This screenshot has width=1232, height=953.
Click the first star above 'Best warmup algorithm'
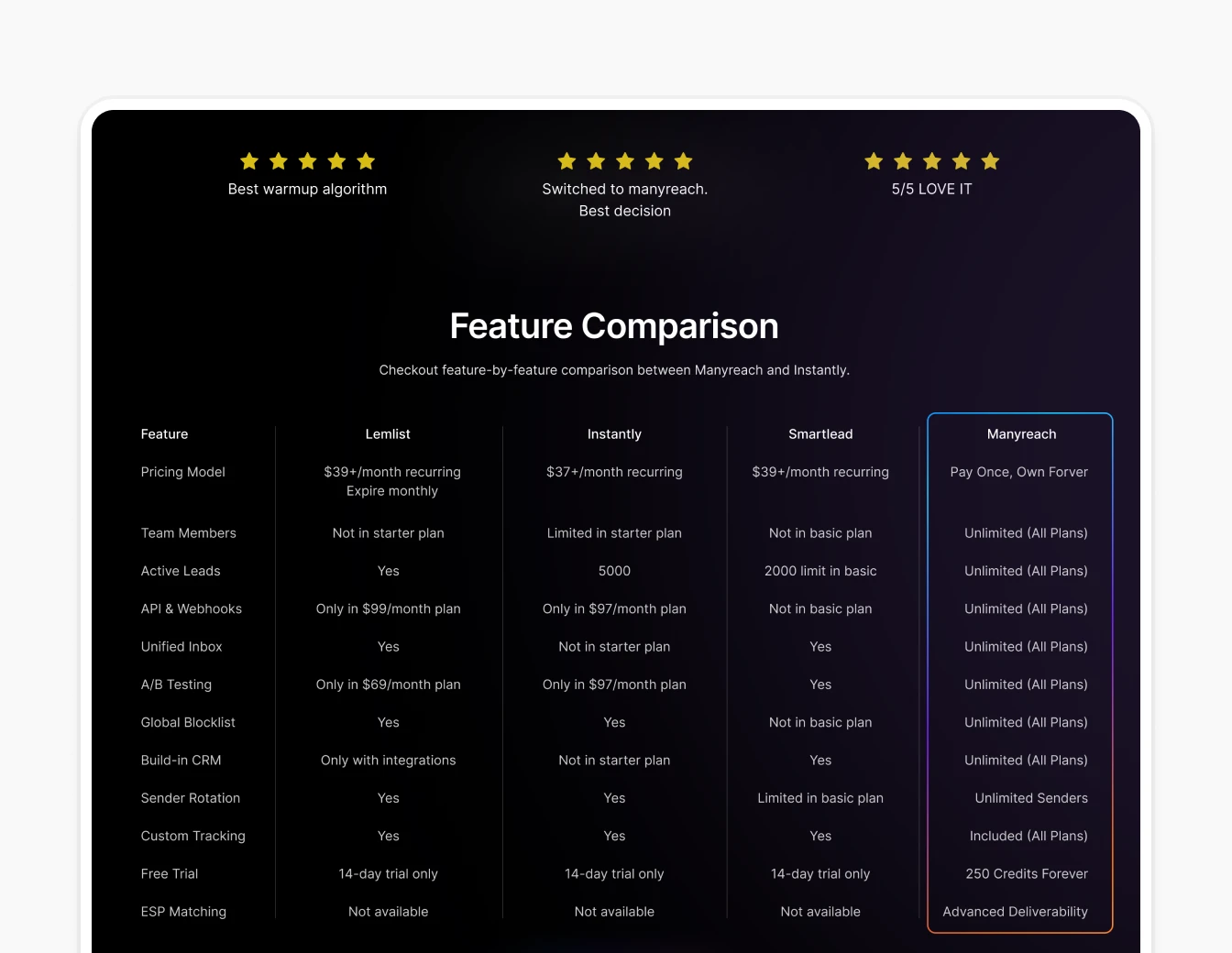(x=248, y=161)
